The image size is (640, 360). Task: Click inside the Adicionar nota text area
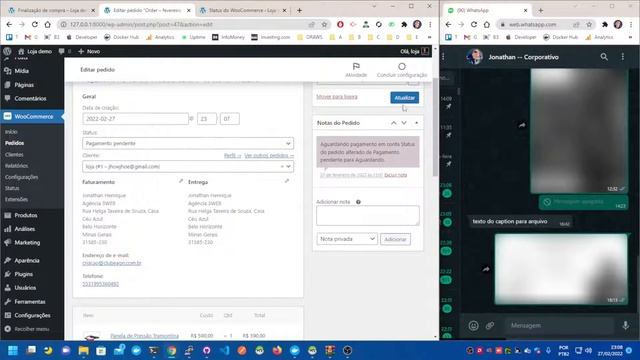pos(367,215)
